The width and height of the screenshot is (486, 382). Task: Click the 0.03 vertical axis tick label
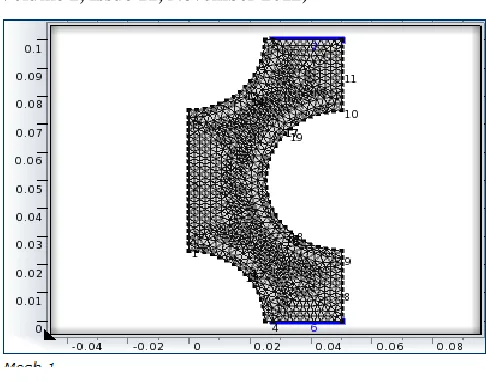29,245
